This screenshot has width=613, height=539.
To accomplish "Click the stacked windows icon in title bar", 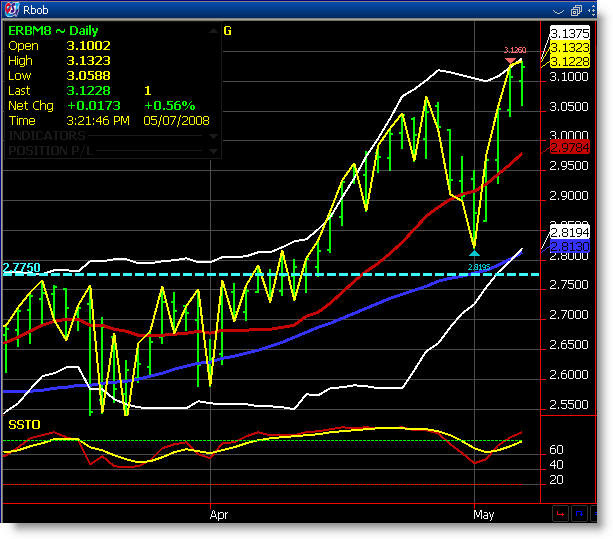I will coord(576,10).
